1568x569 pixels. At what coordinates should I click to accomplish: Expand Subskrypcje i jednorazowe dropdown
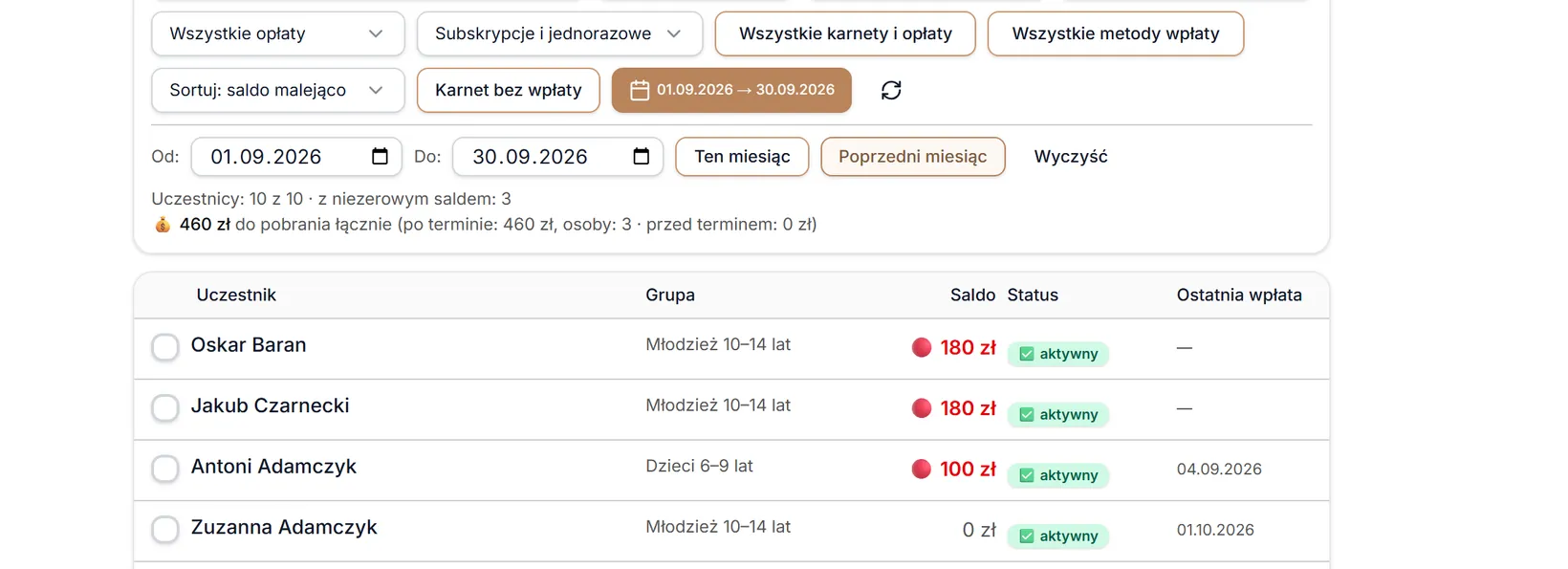coord(560,33)
